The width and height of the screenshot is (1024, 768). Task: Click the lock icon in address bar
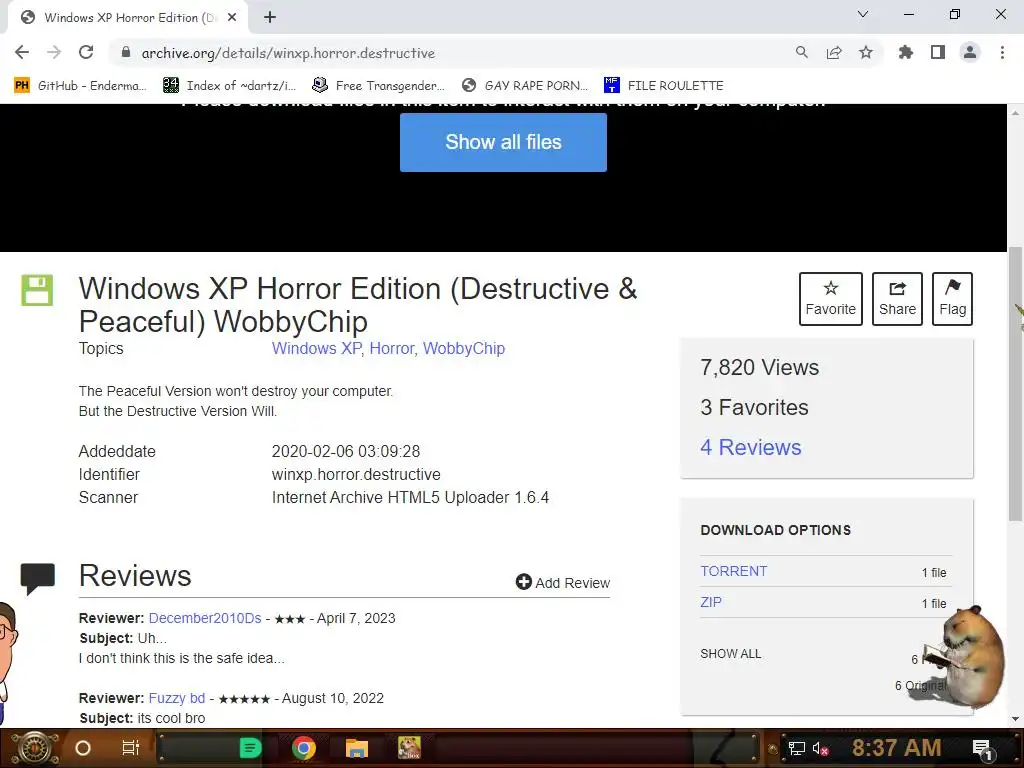[x=126, y=53]
